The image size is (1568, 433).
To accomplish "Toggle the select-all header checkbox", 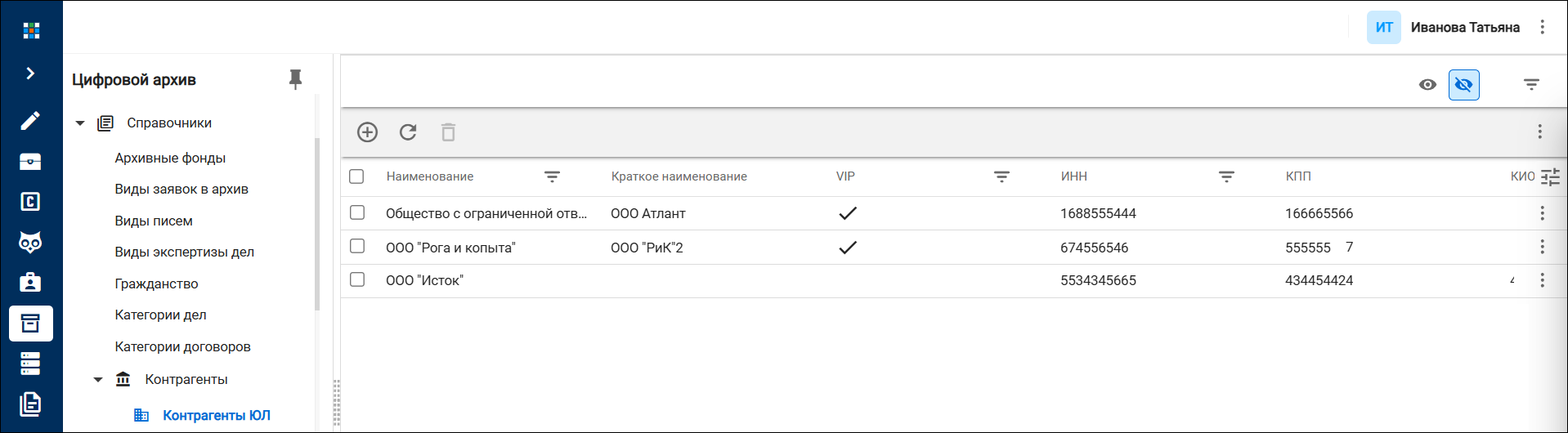I will click(x=356, y=176).
